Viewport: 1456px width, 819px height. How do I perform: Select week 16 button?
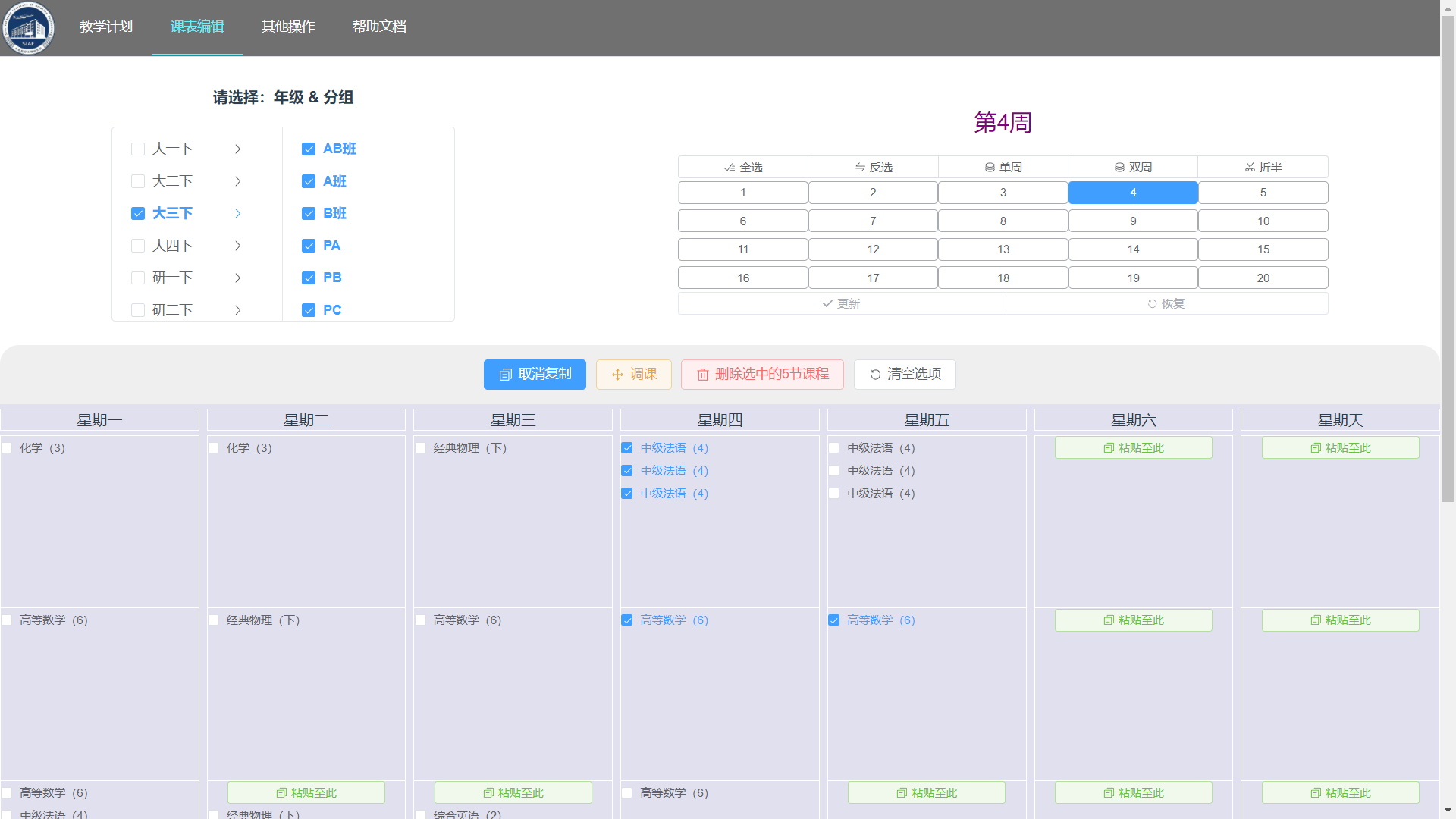[743, 278]
